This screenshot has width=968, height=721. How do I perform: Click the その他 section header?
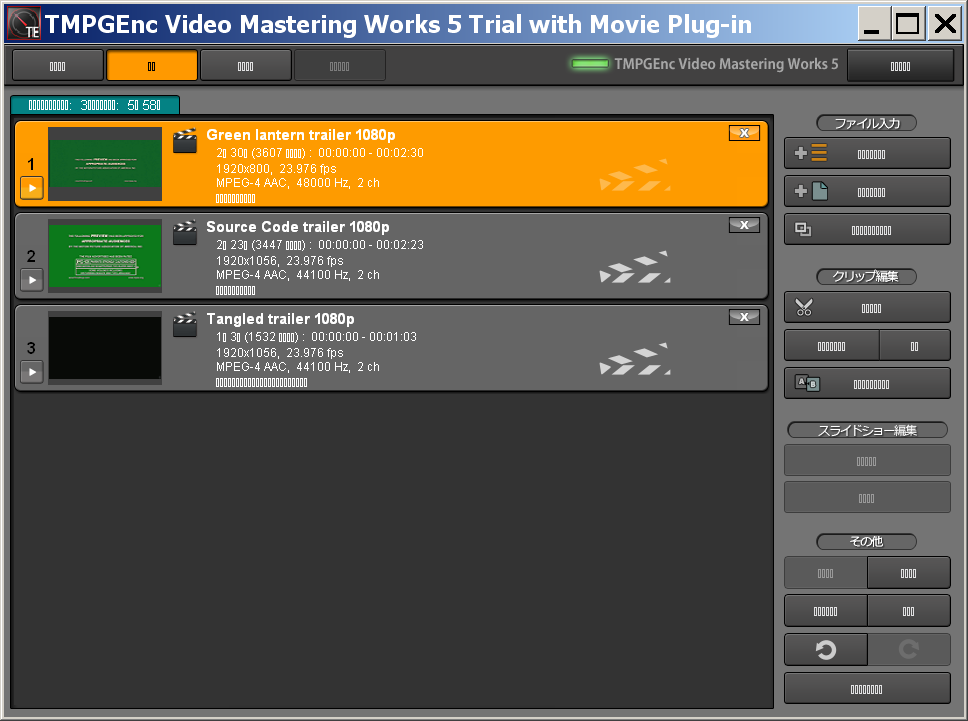pos(867,541)
